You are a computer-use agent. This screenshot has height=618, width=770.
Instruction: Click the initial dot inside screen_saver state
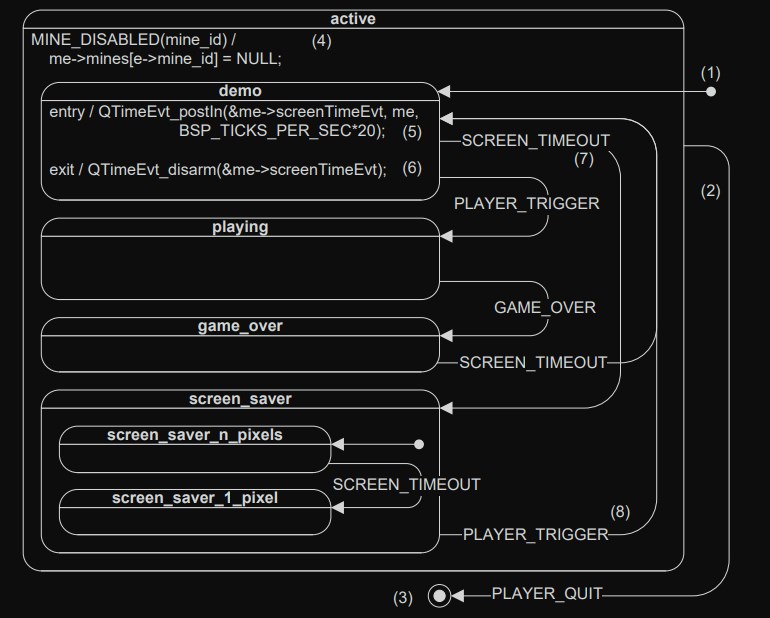click(x=419, y=444)
